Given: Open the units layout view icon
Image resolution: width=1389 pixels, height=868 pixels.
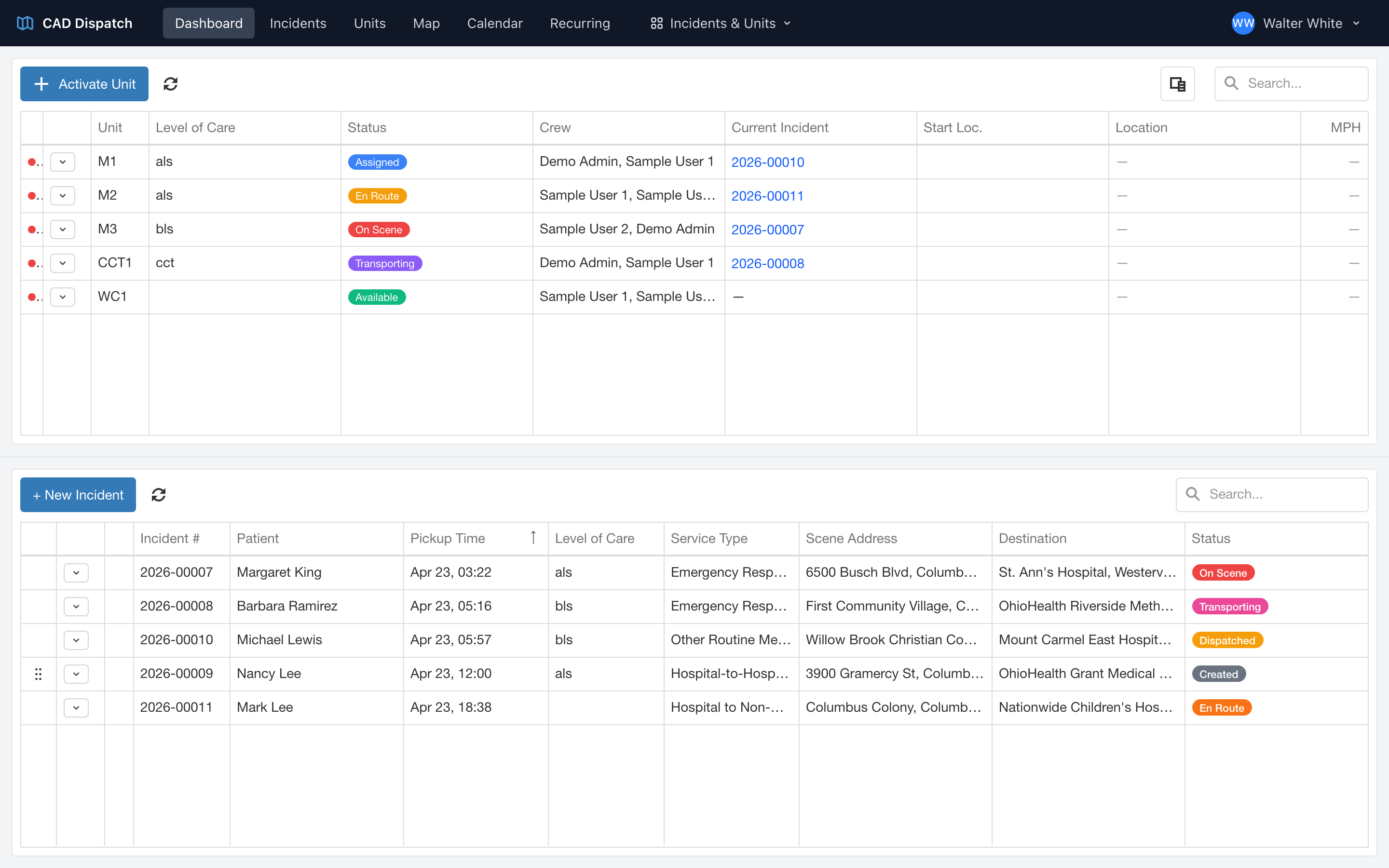Looking at the screenshot, I should (1177, 84).
